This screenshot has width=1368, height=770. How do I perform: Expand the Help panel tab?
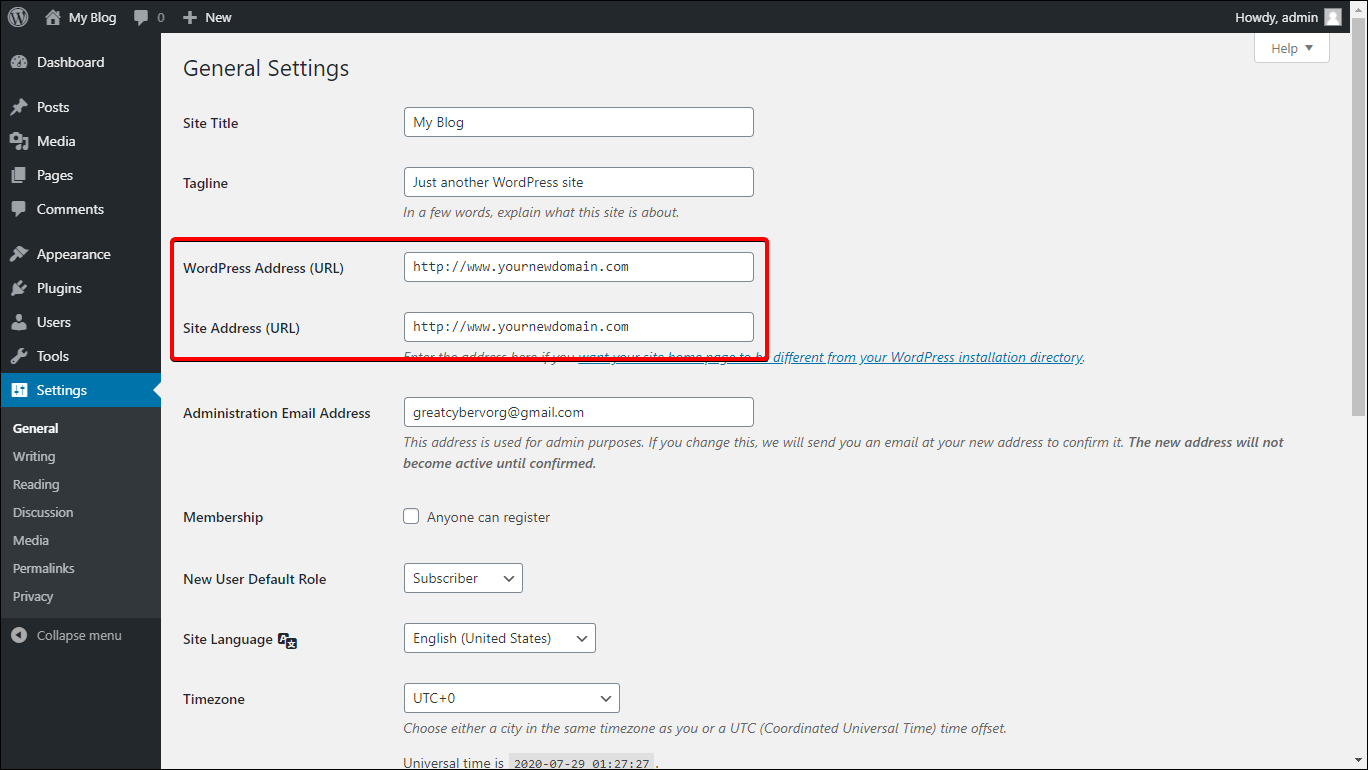point(1292,48)
